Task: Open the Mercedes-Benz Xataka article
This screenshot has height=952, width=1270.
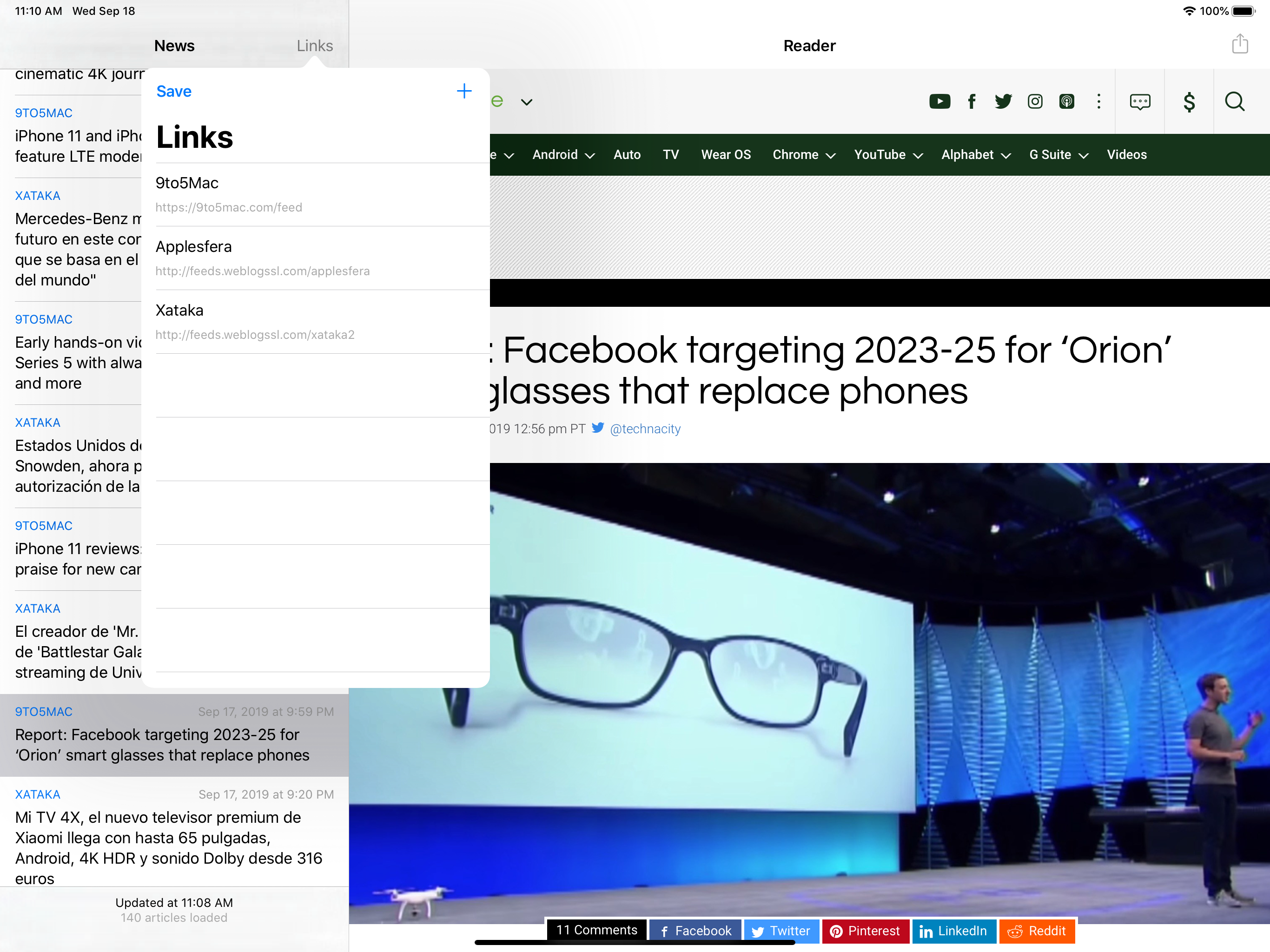Action: pyautogui.click(x=71, y=239)
